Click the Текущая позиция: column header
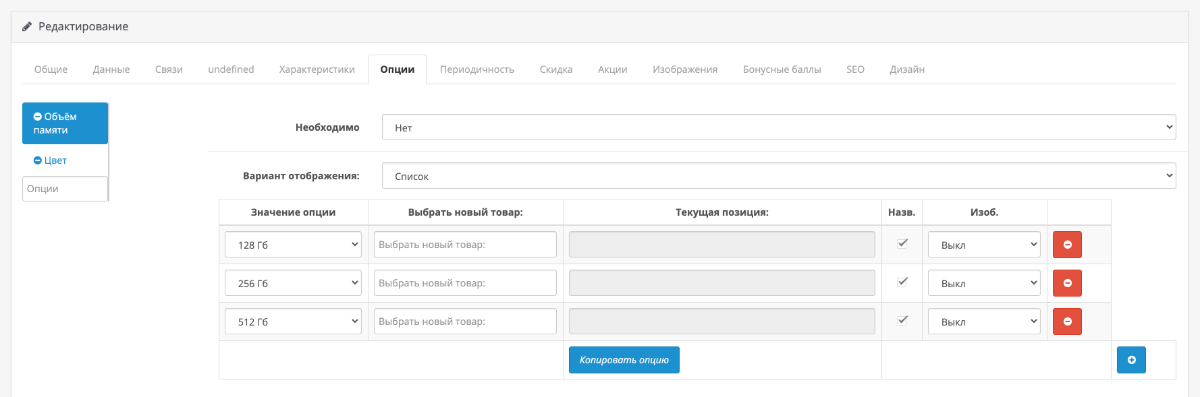This screenshot has width=1200, height=397. [722, 212]
